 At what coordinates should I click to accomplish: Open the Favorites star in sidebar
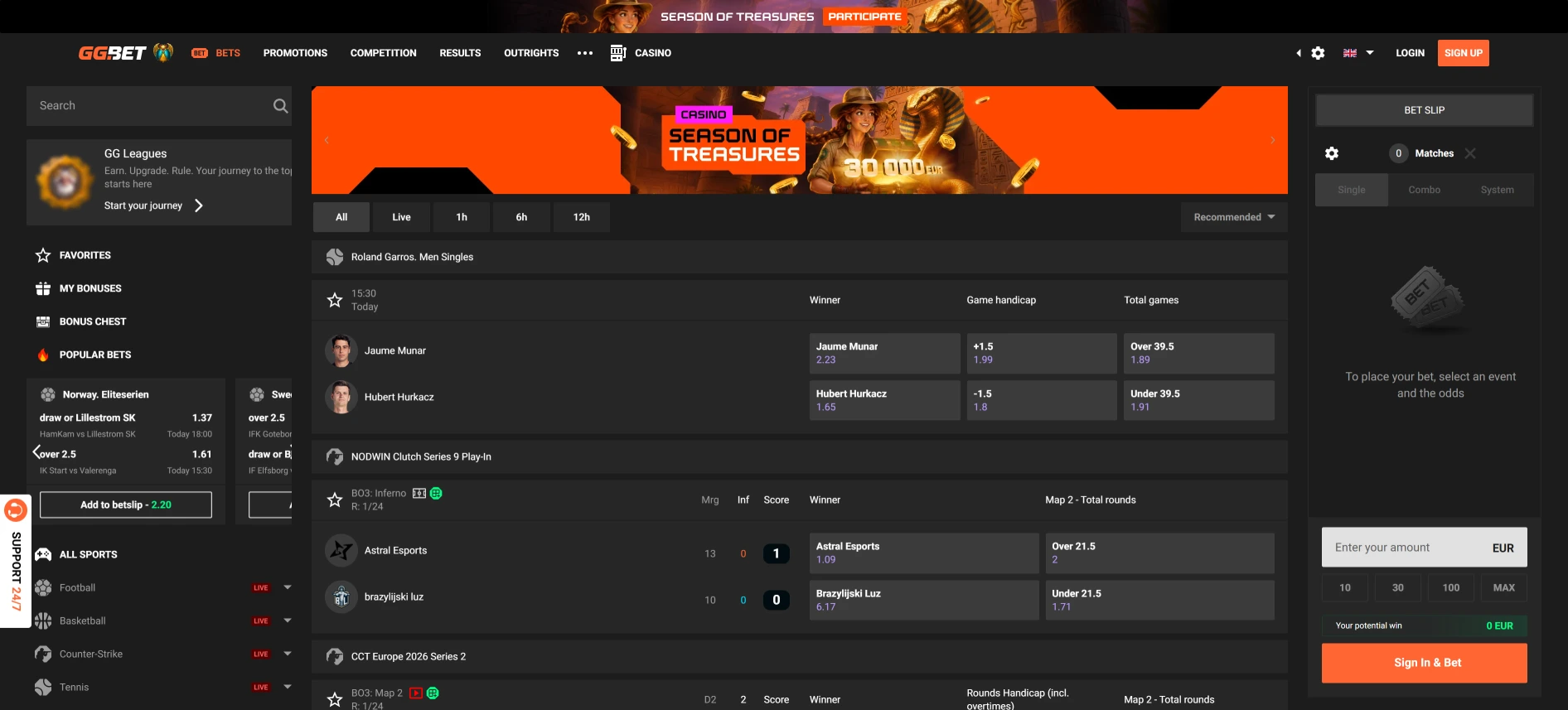point(43,255)
